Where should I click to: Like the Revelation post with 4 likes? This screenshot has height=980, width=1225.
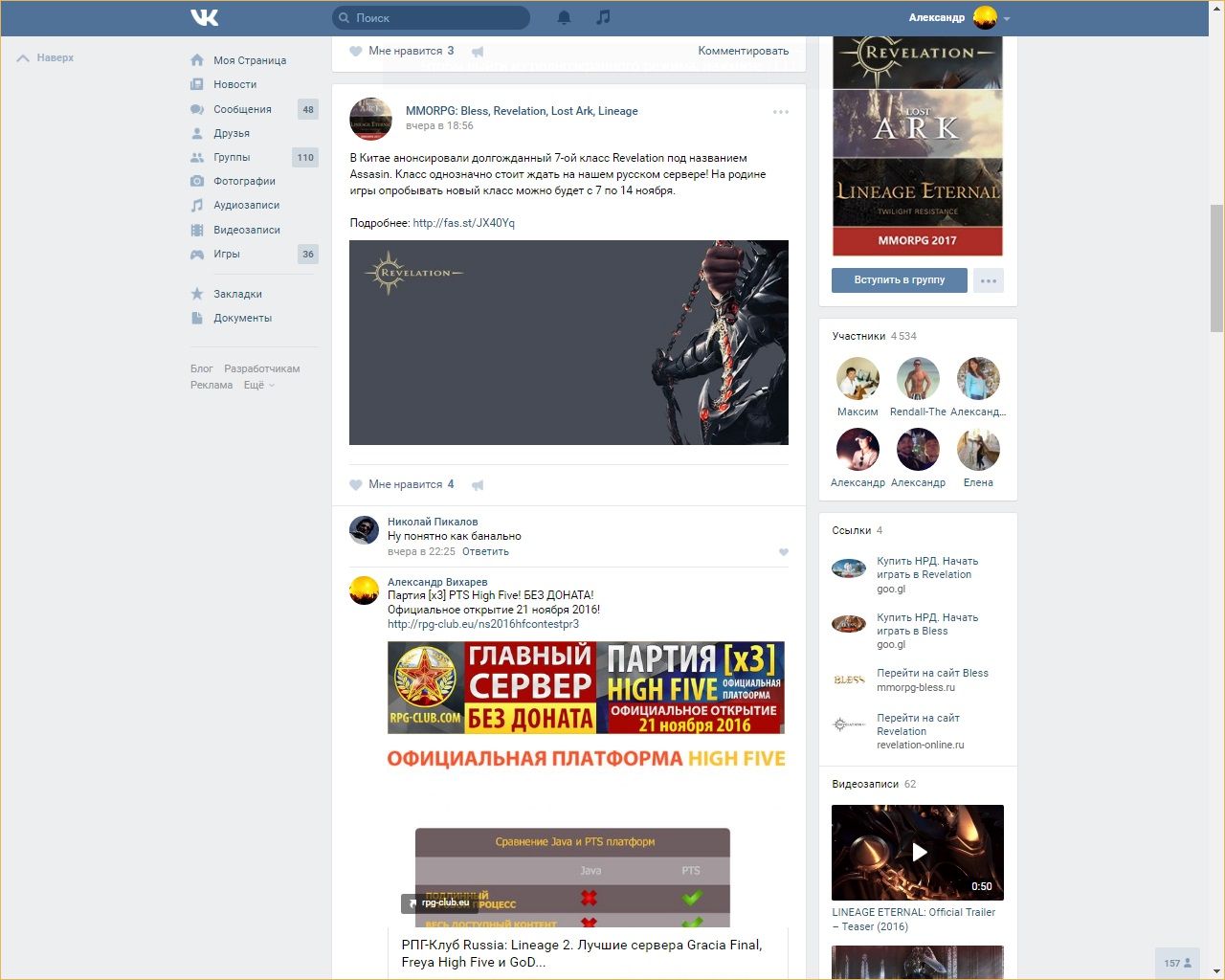(x=401, y=484)
